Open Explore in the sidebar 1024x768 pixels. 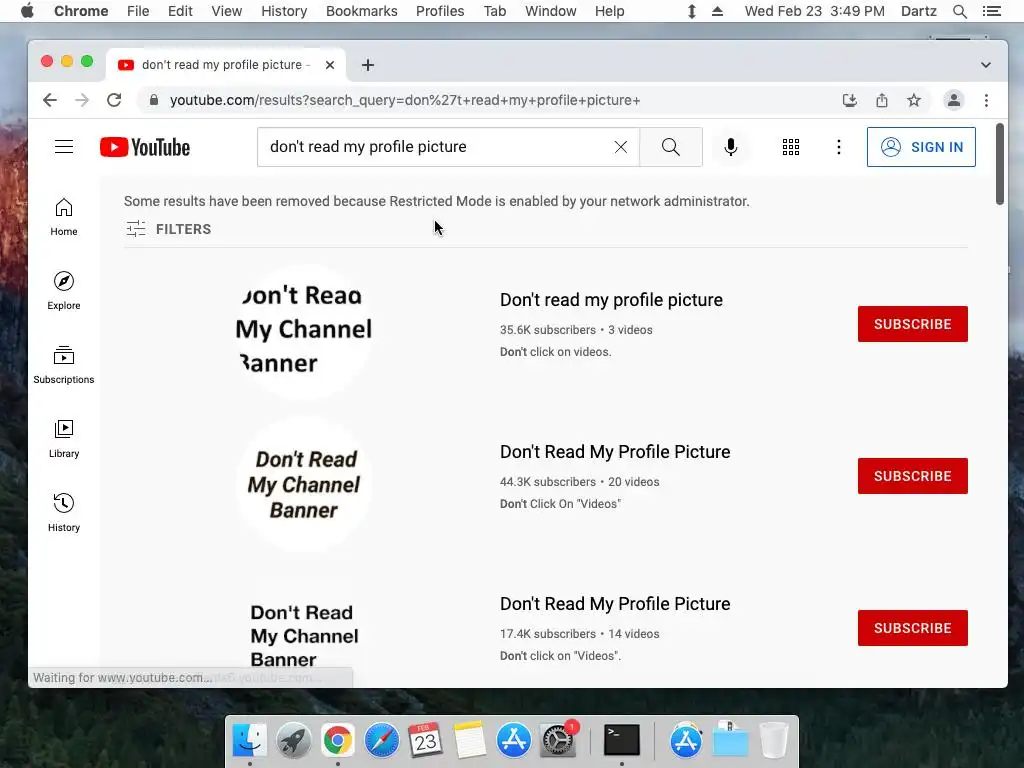(64, 291)
